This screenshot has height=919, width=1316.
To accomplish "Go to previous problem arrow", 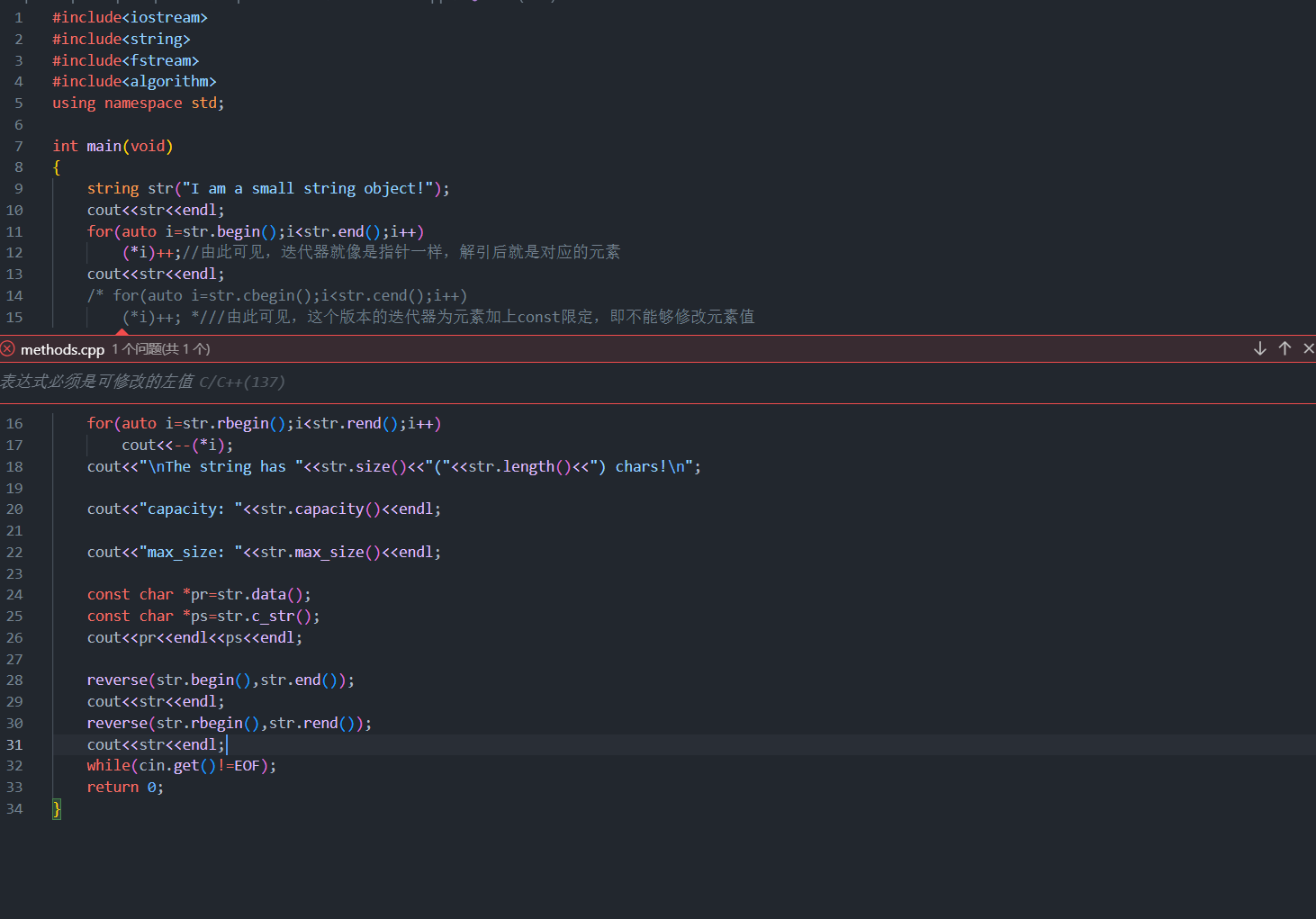I will [x=1284, y=348].
